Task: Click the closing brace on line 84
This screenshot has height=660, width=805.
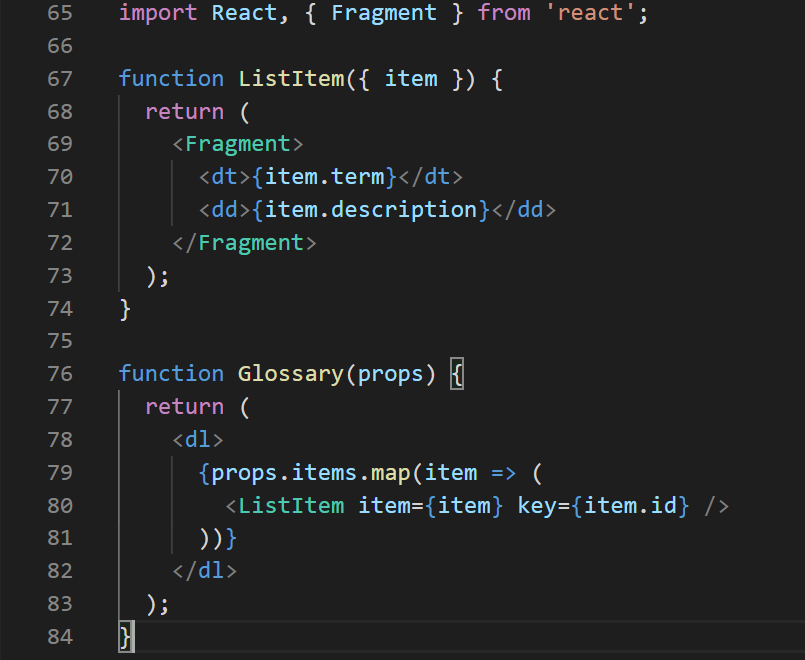Action: point(124,636)
